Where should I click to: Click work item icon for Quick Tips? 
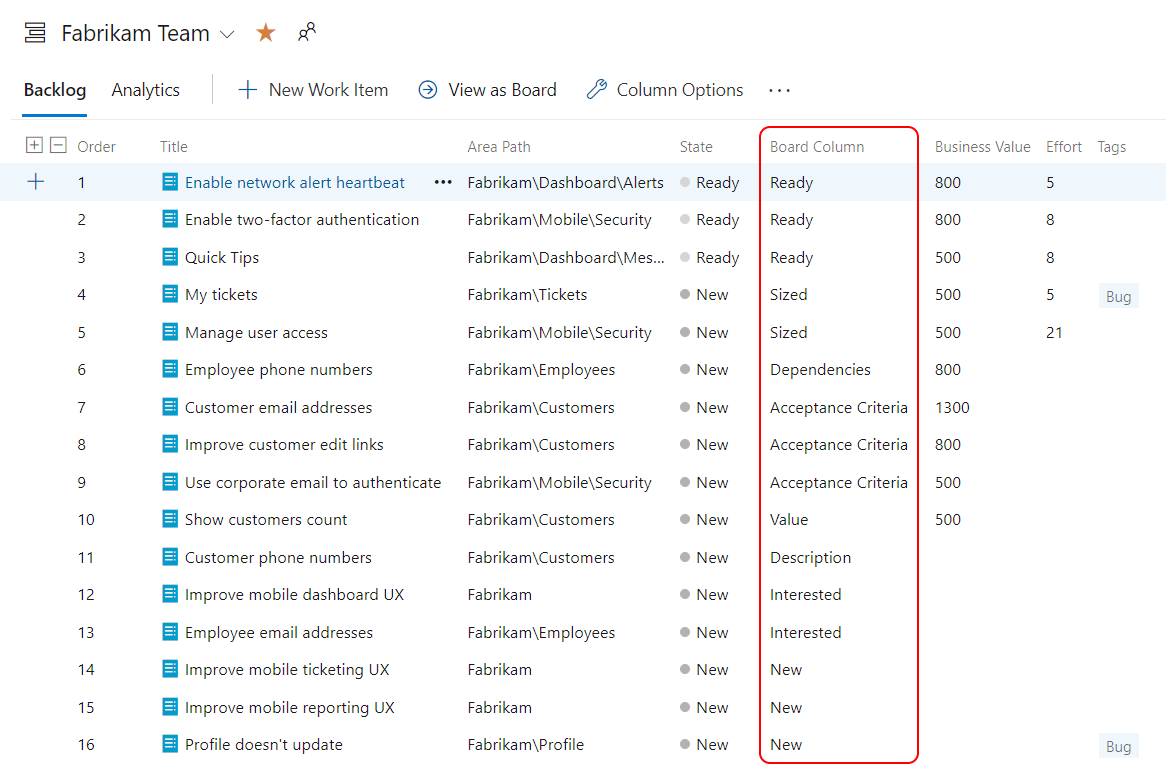170,257
